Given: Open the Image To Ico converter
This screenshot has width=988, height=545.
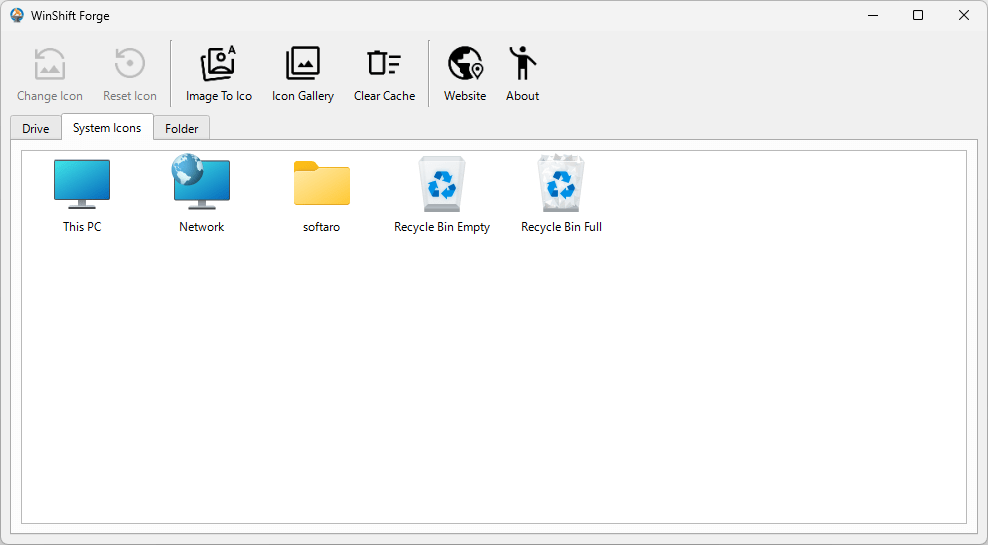Looking at the screenshot, I should coord(218,74).
